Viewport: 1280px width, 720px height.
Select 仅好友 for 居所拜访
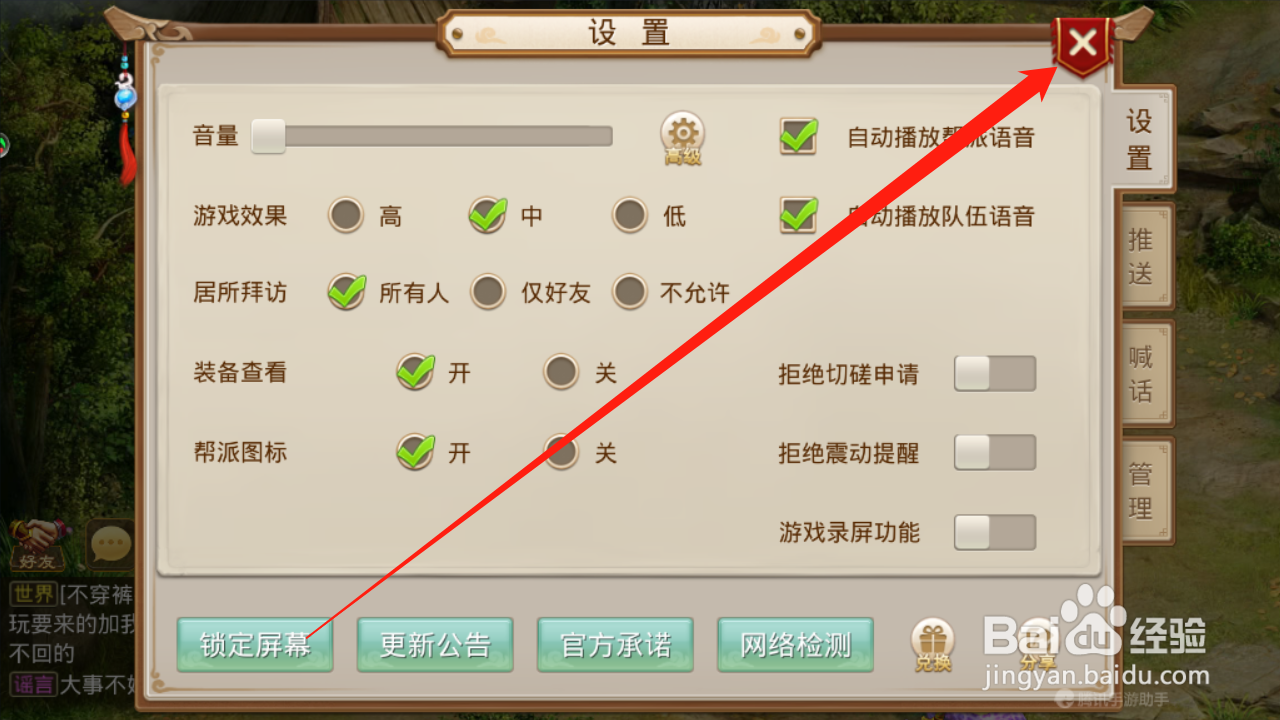[488, 293]
